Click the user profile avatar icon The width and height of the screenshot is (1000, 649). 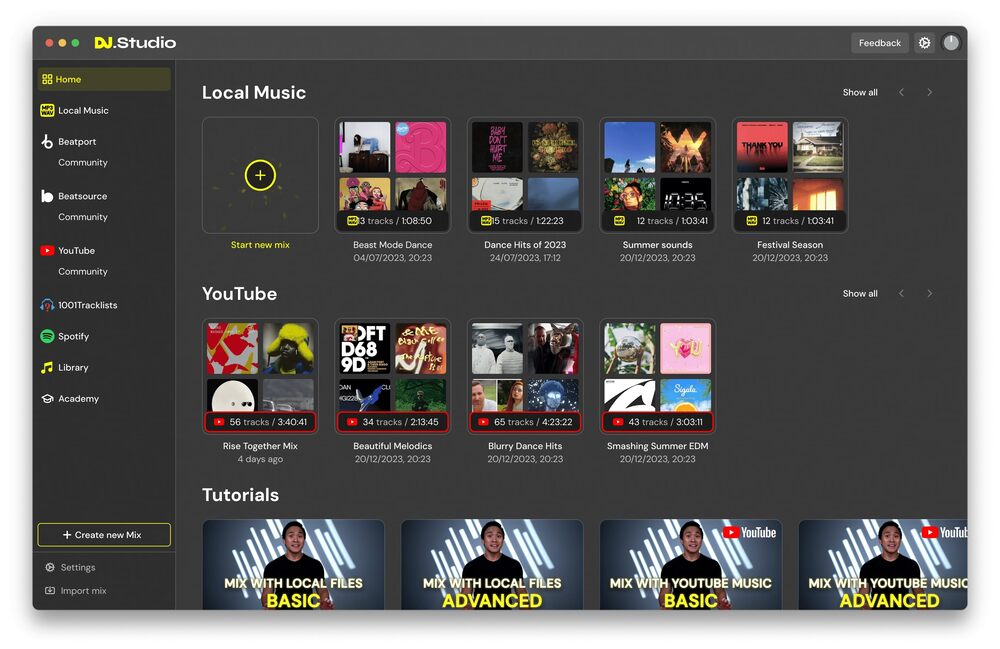(950, 43)
